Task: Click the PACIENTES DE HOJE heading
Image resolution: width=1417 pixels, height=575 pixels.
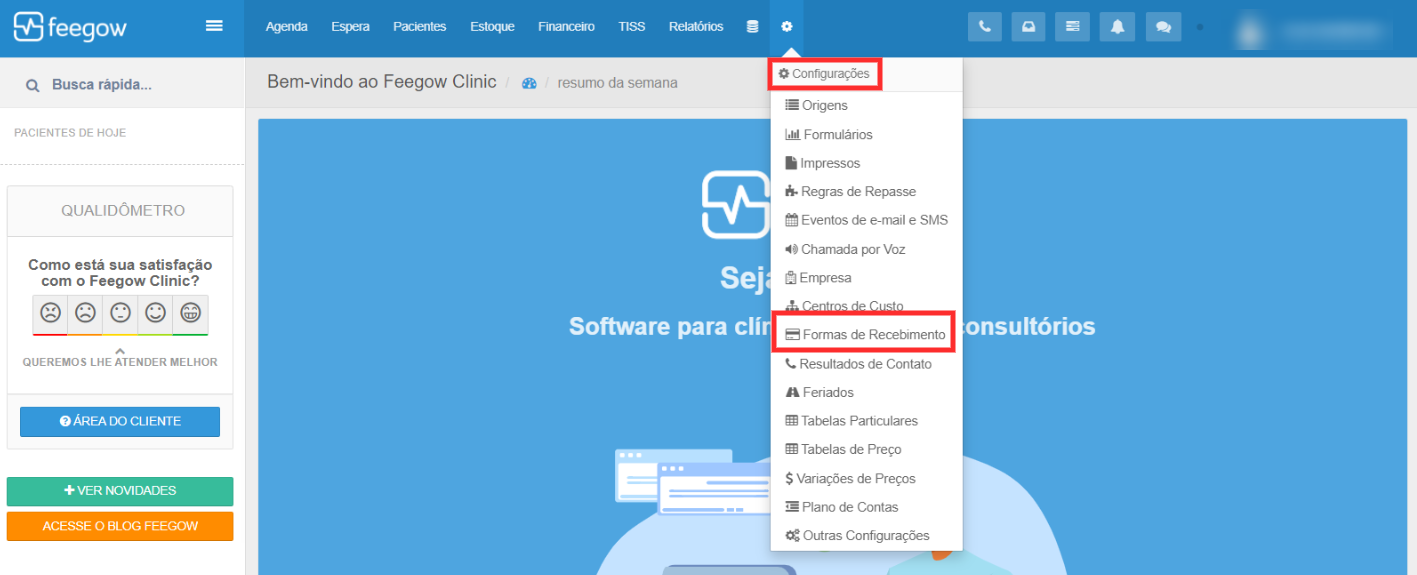Action: (x=70, y=133)
